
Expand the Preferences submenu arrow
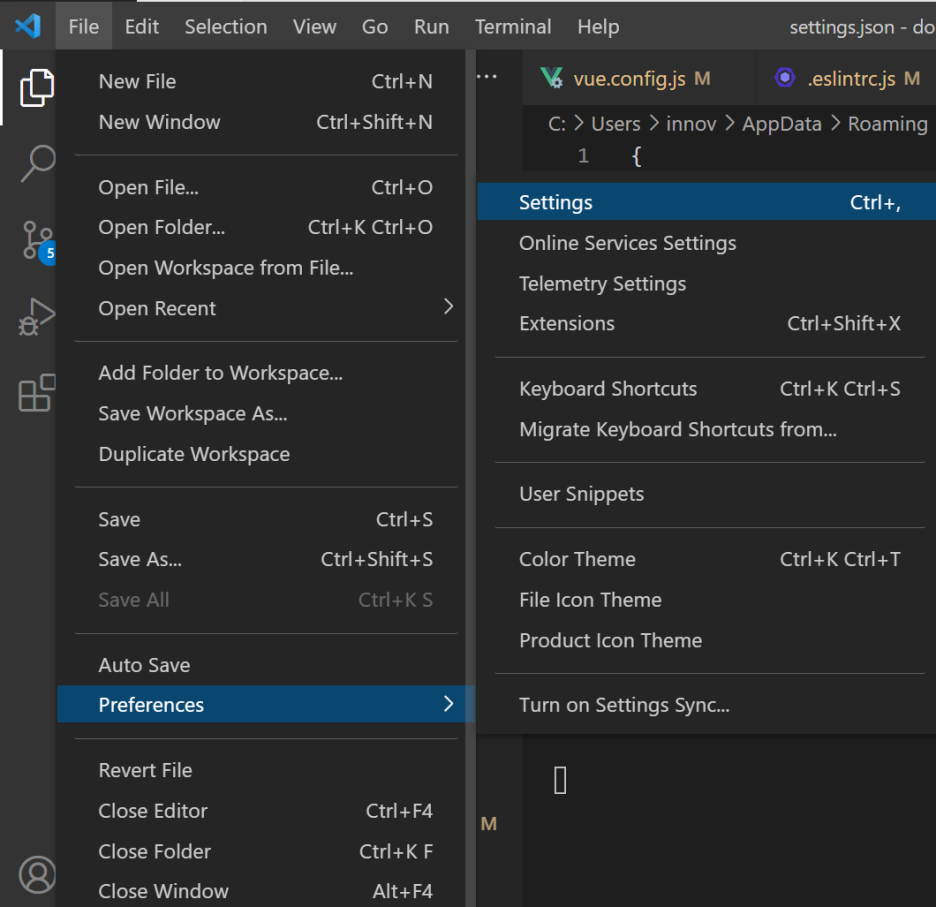(x=448, y=704)
